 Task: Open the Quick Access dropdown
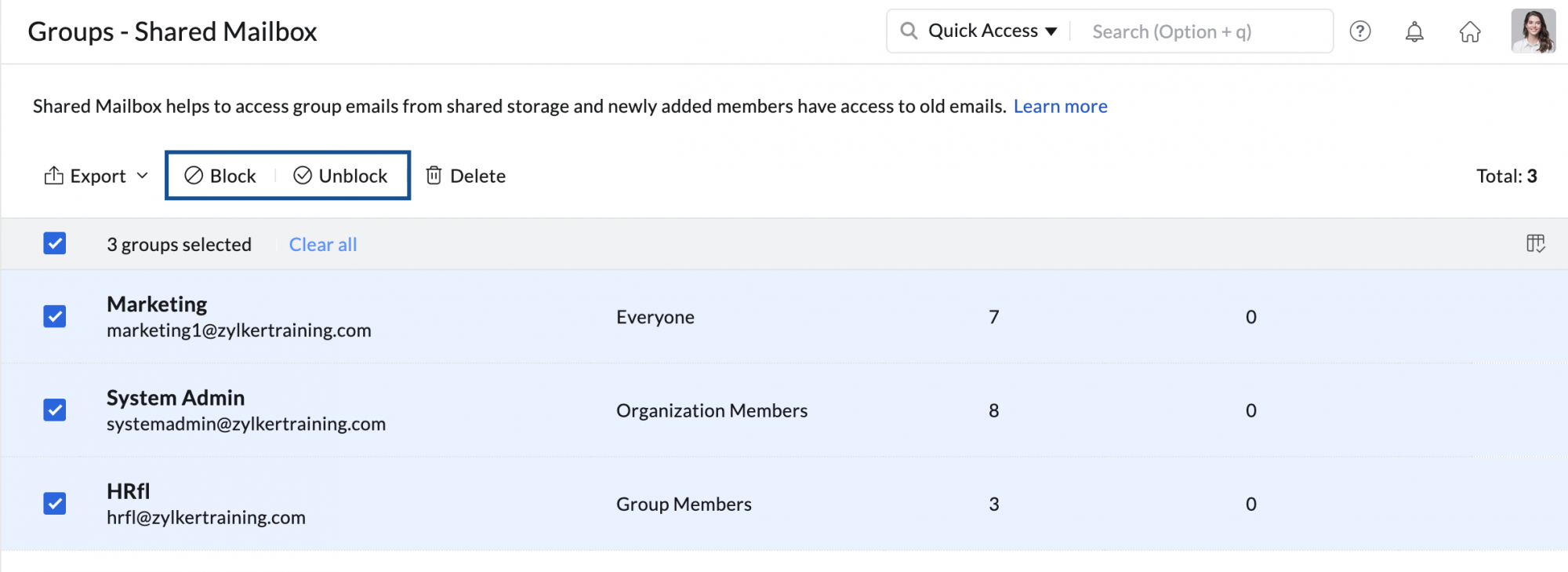coord(992,31)
